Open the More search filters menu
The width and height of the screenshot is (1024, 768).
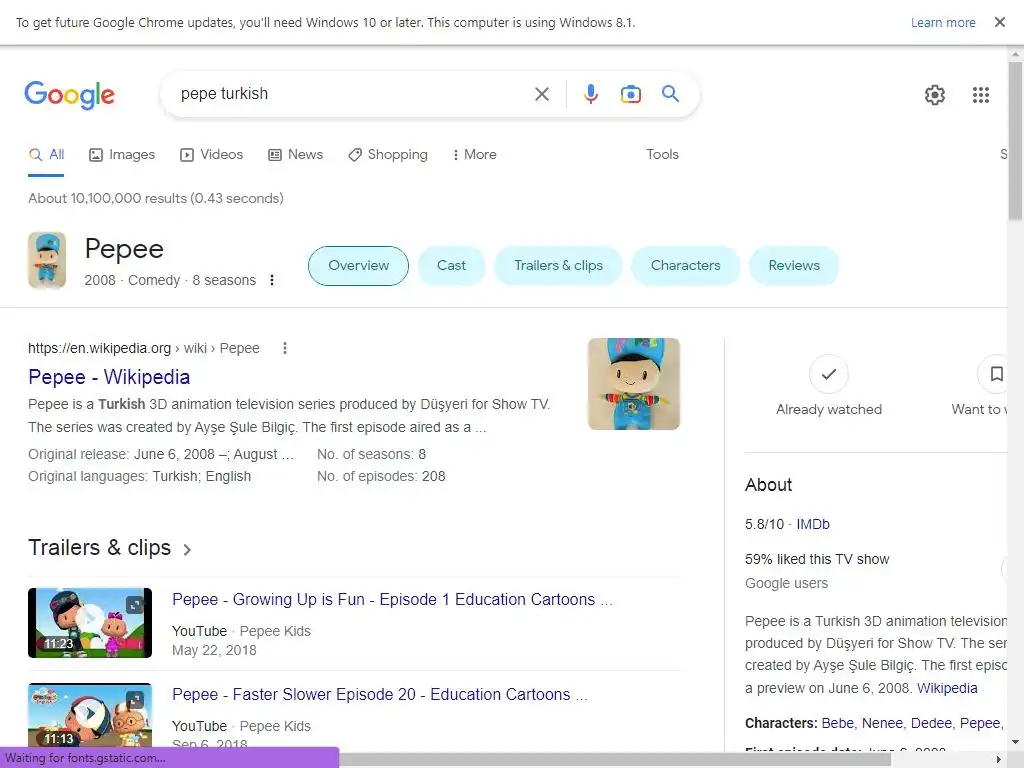pos(474,155)
